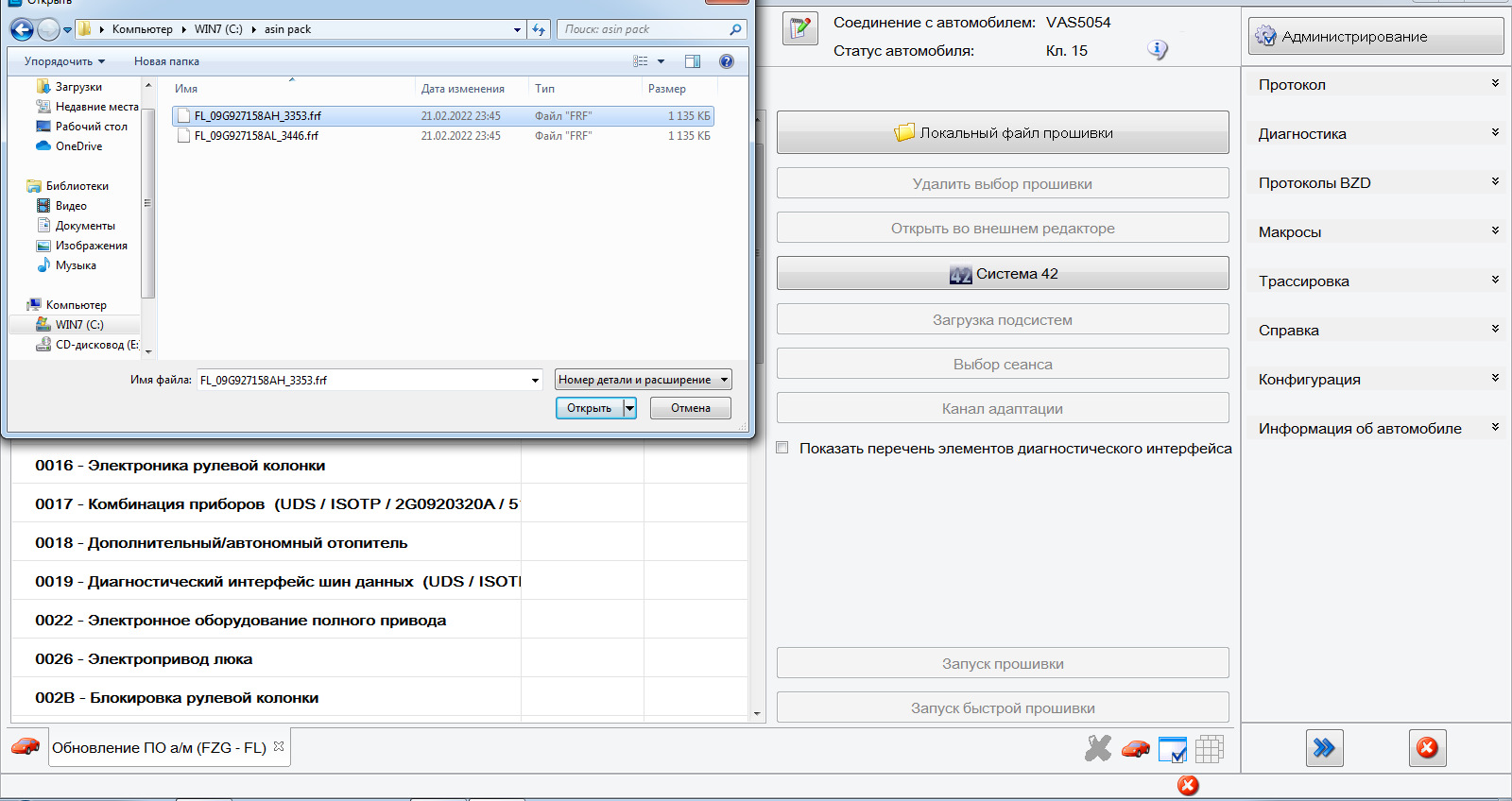The width and height of the screenshot is (1512, 801).
Task: Open the recent pages dropdown next to Forward
Action: tap(68, 30)
